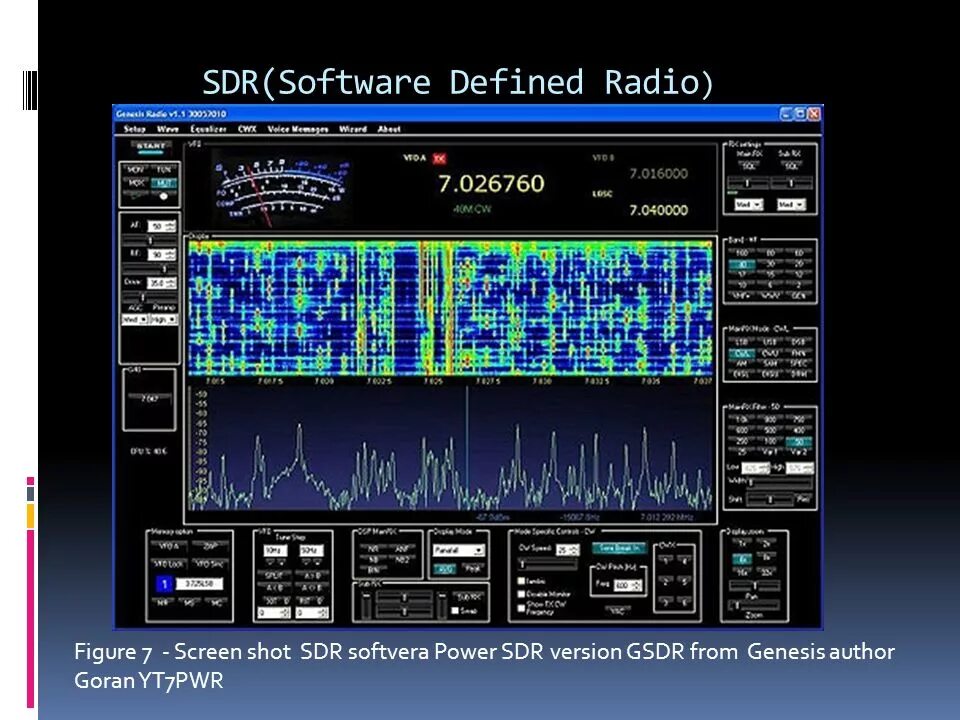
Task: Select the WWV band button
Action: pyautogui.click(x=771, y=296)
